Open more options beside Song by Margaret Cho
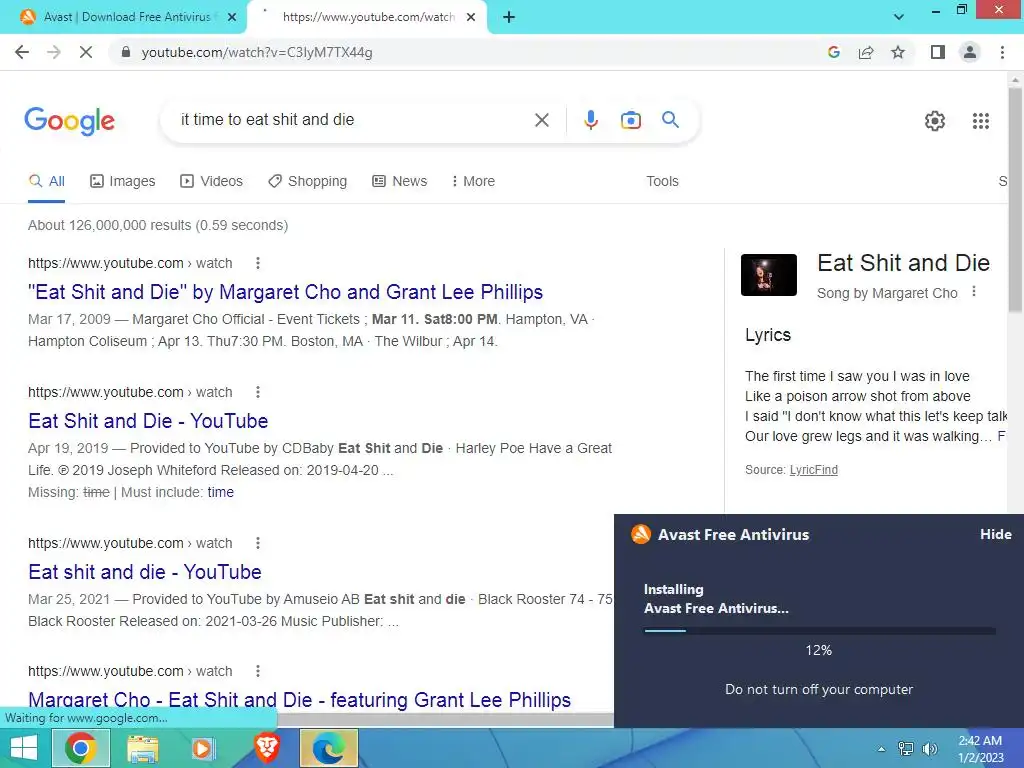The image size is (1024, 768). click(974, 292)
